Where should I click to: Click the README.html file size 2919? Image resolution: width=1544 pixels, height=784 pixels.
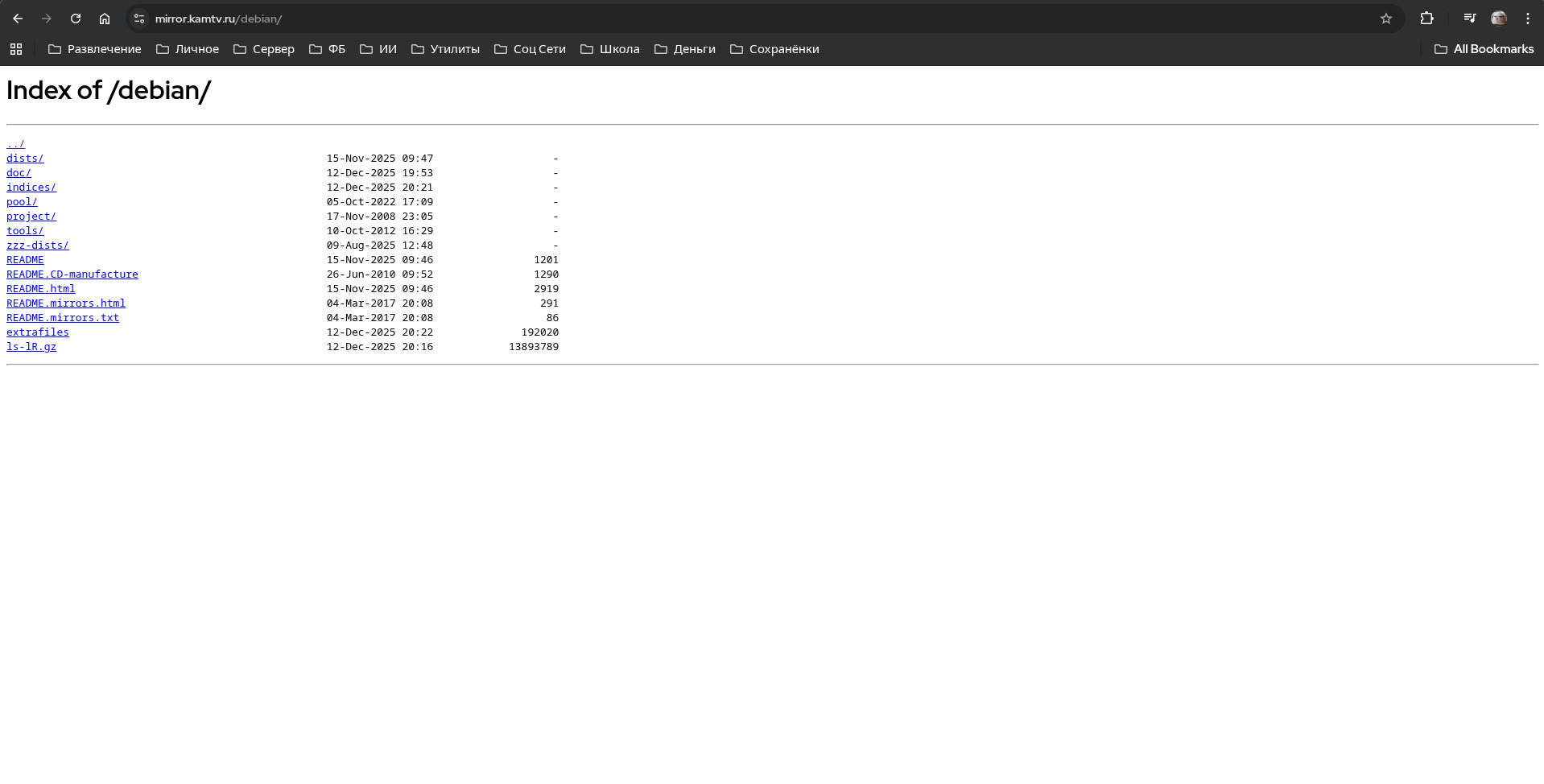click(x=547, y=289)
